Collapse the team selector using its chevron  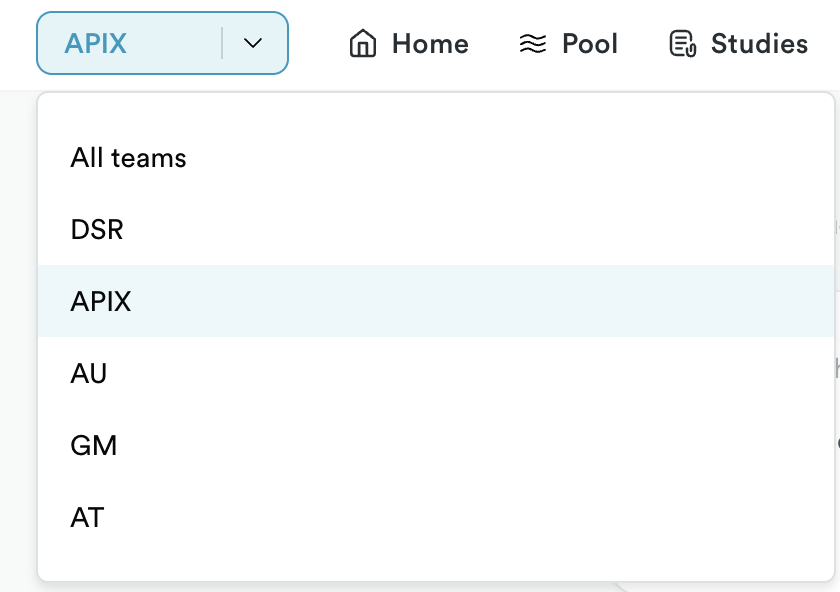(x=253, y=43)
